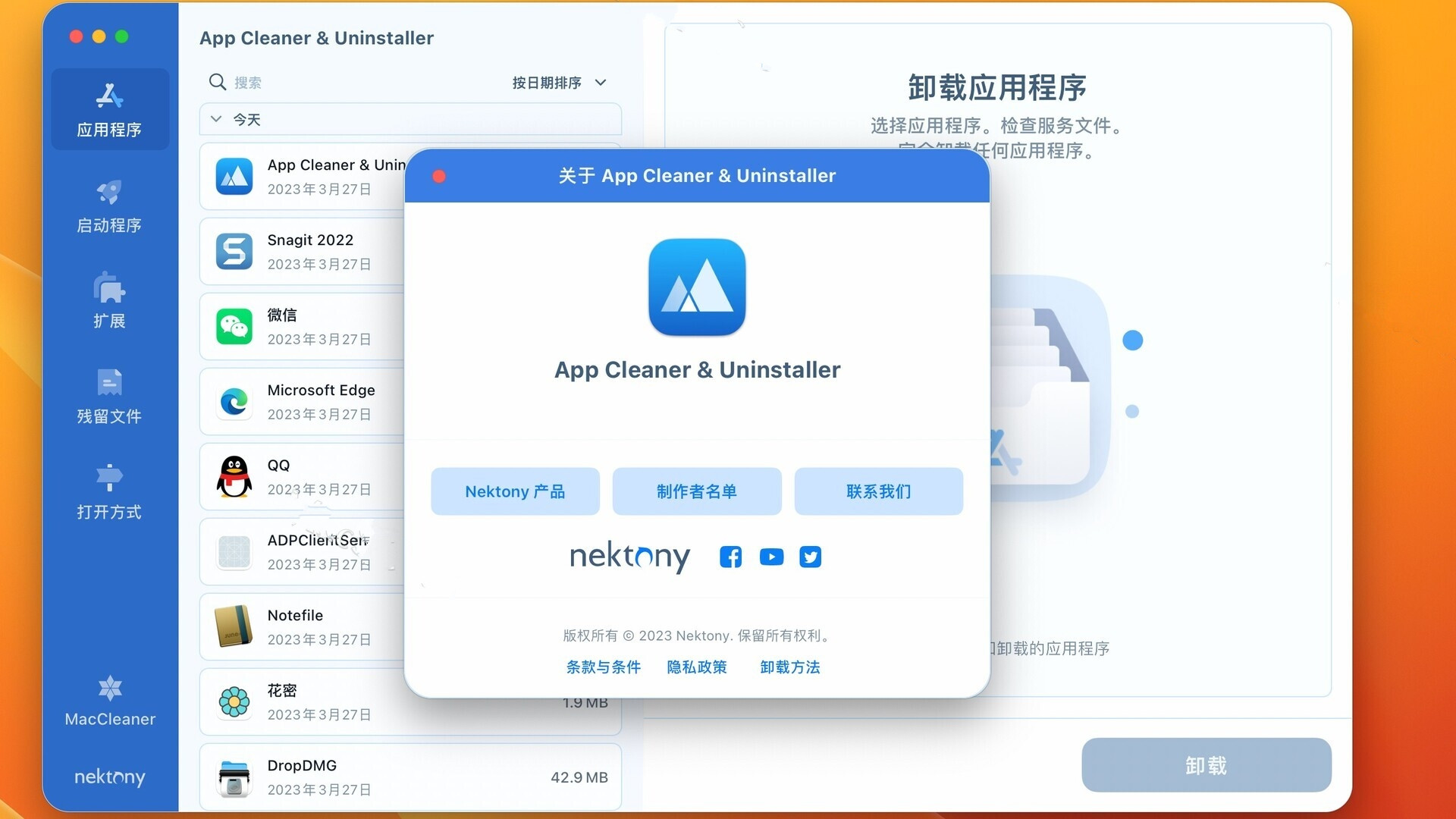Click the Notefile app name
This screenshot has width=1456, height=819.
click(x=295, y=615)
